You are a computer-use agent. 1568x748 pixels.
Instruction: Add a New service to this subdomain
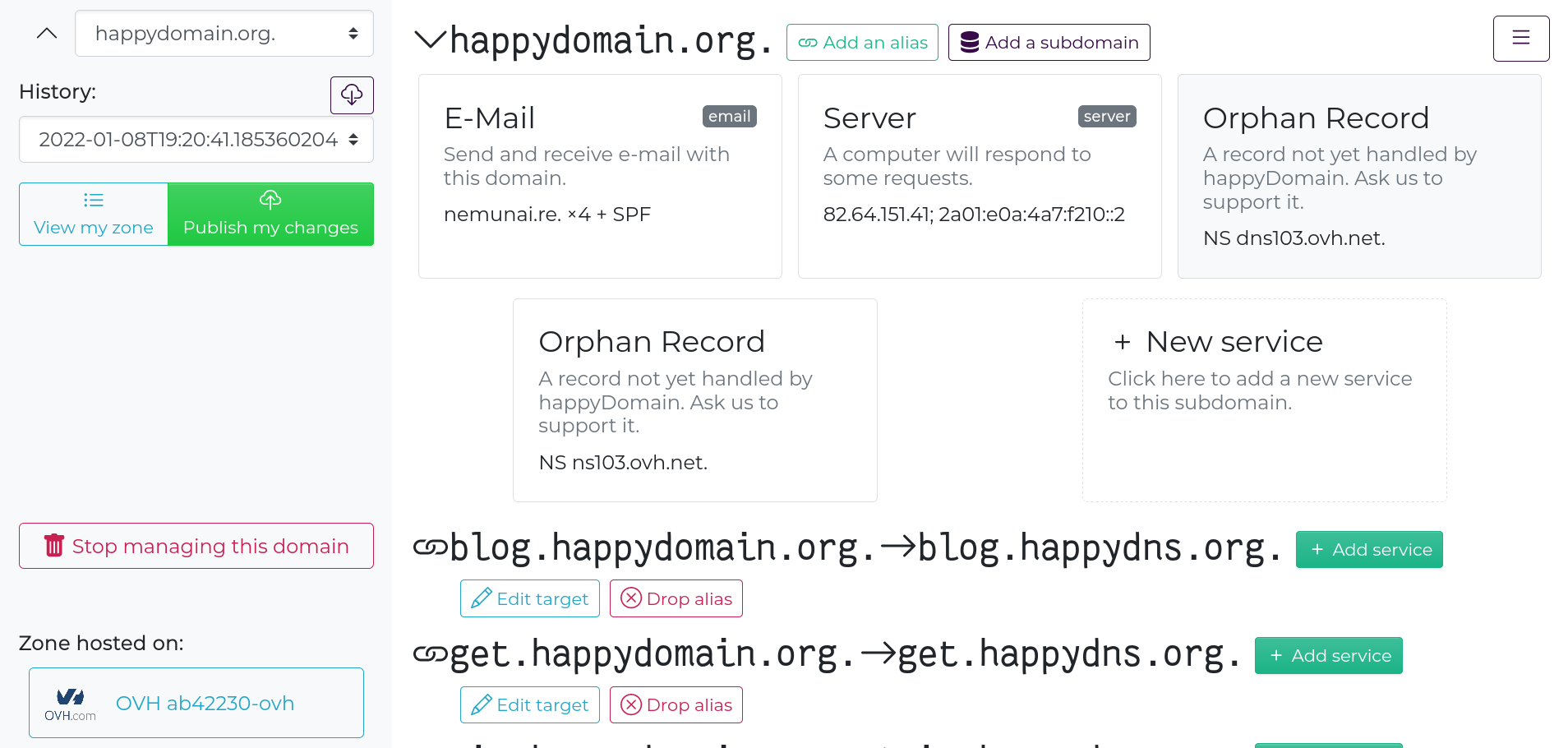coord(1264,400)
